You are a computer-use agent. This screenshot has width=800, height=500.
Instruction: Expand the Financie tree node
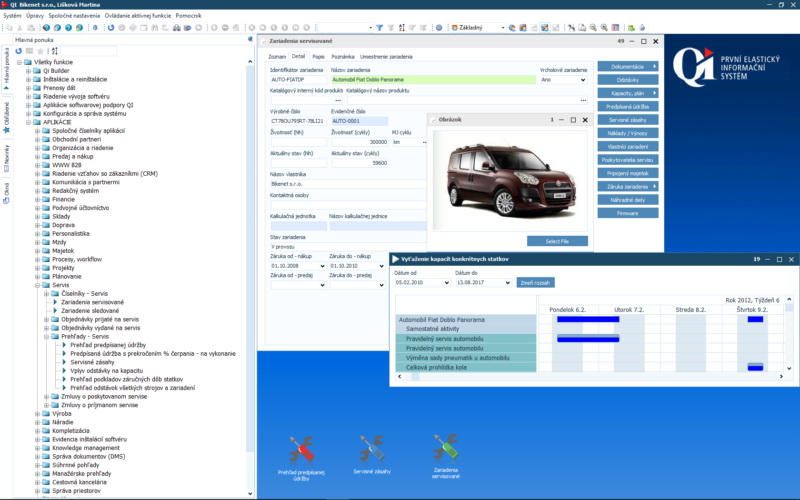coord(37,199)
